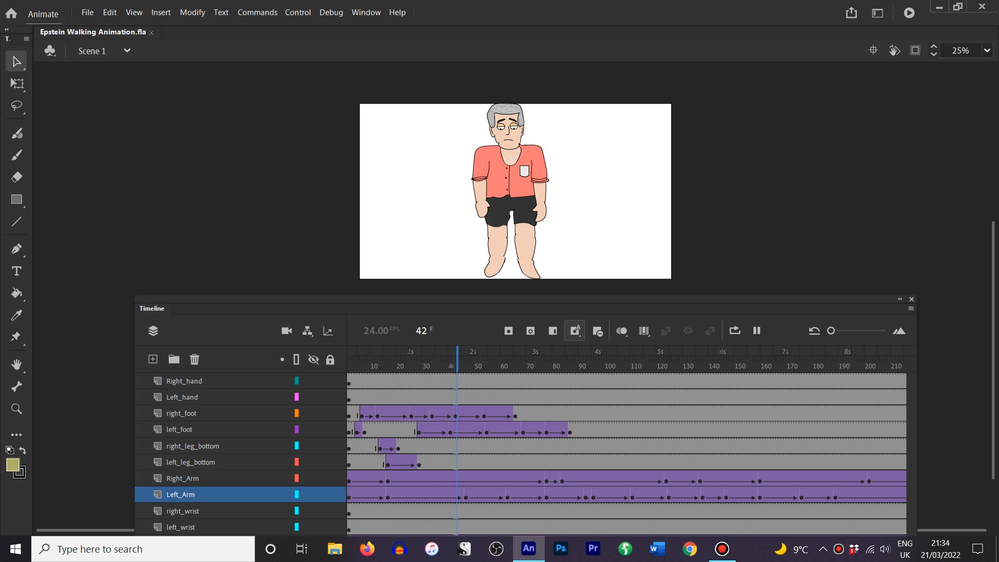This screenshot has height=562, width=999.
Task: Open layer depth panel icon
Action: (x=328, y=331)
